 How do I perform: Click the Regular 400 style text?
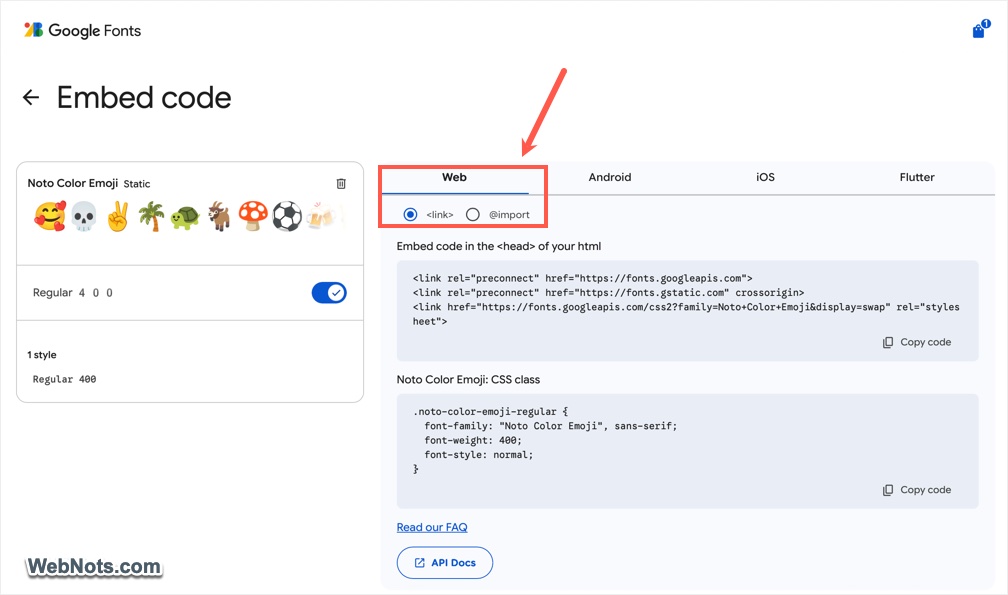(x=64, y=380)
